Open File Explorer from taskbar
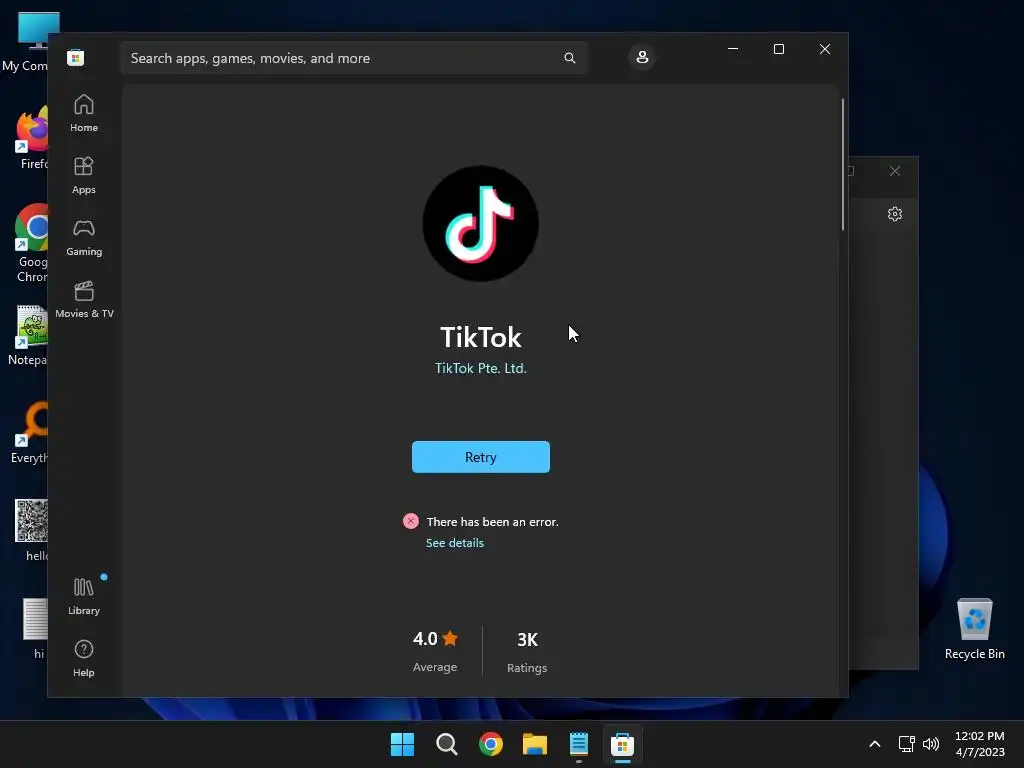 pos(535,744)
